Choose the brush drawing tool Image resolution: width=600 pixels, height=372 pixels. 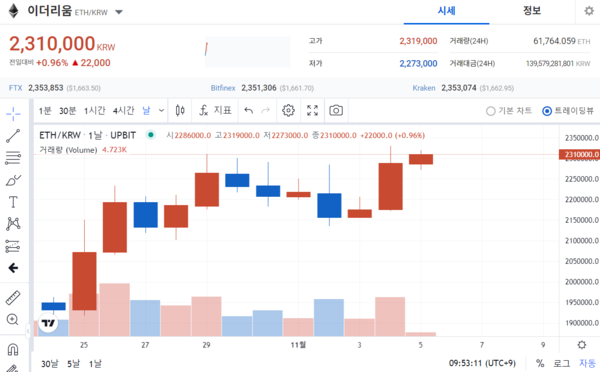[13, 180]
